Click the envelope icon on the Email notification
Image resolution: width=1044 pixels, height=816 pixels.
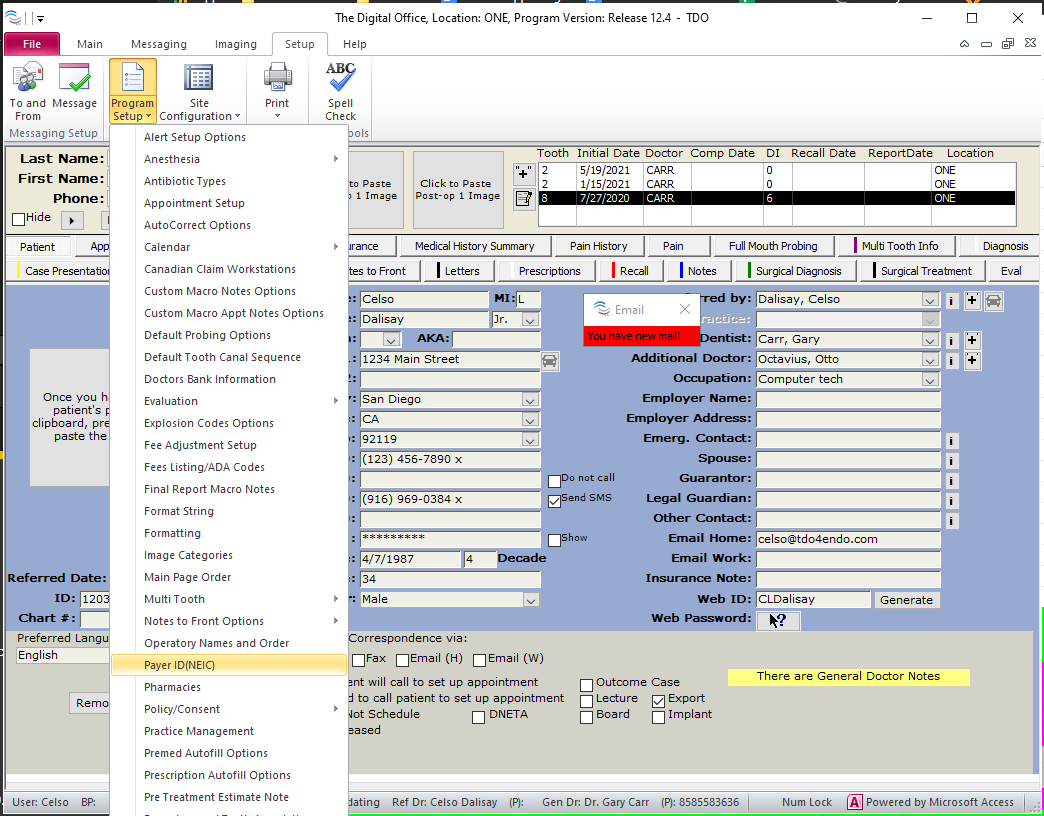click(x=600, y=309)
